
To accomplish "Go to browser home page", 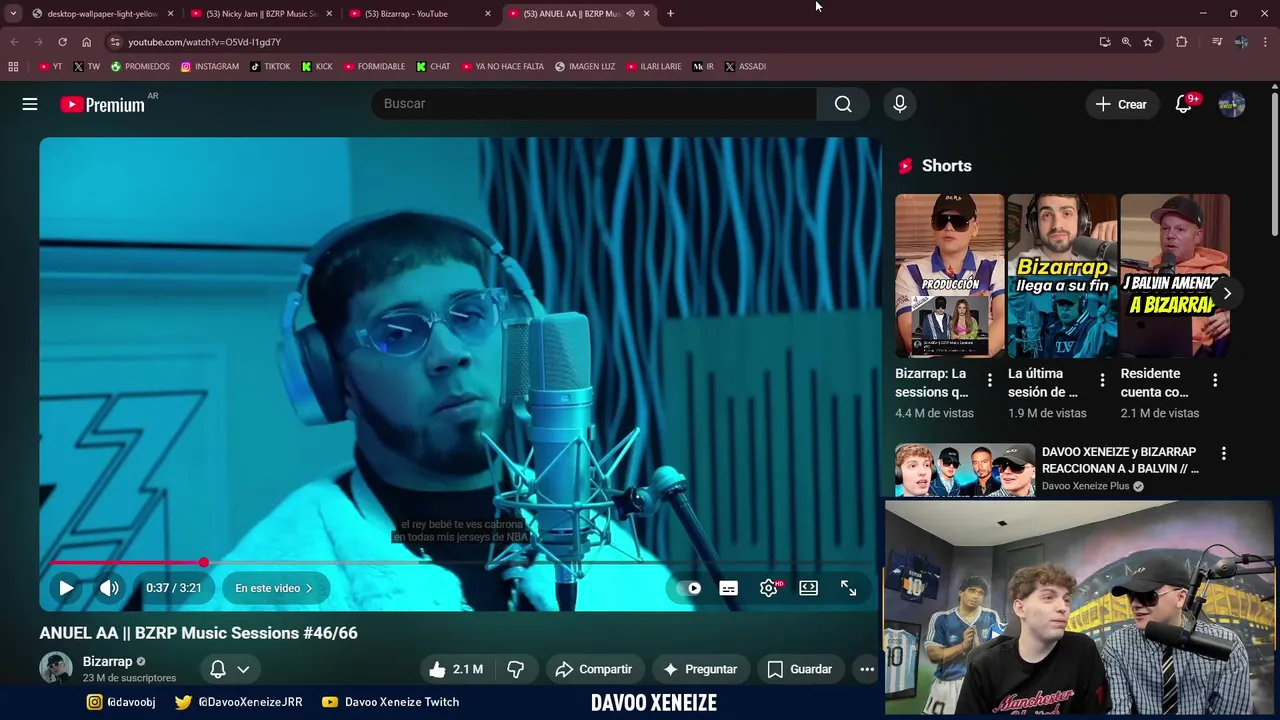I will [86, 42].
